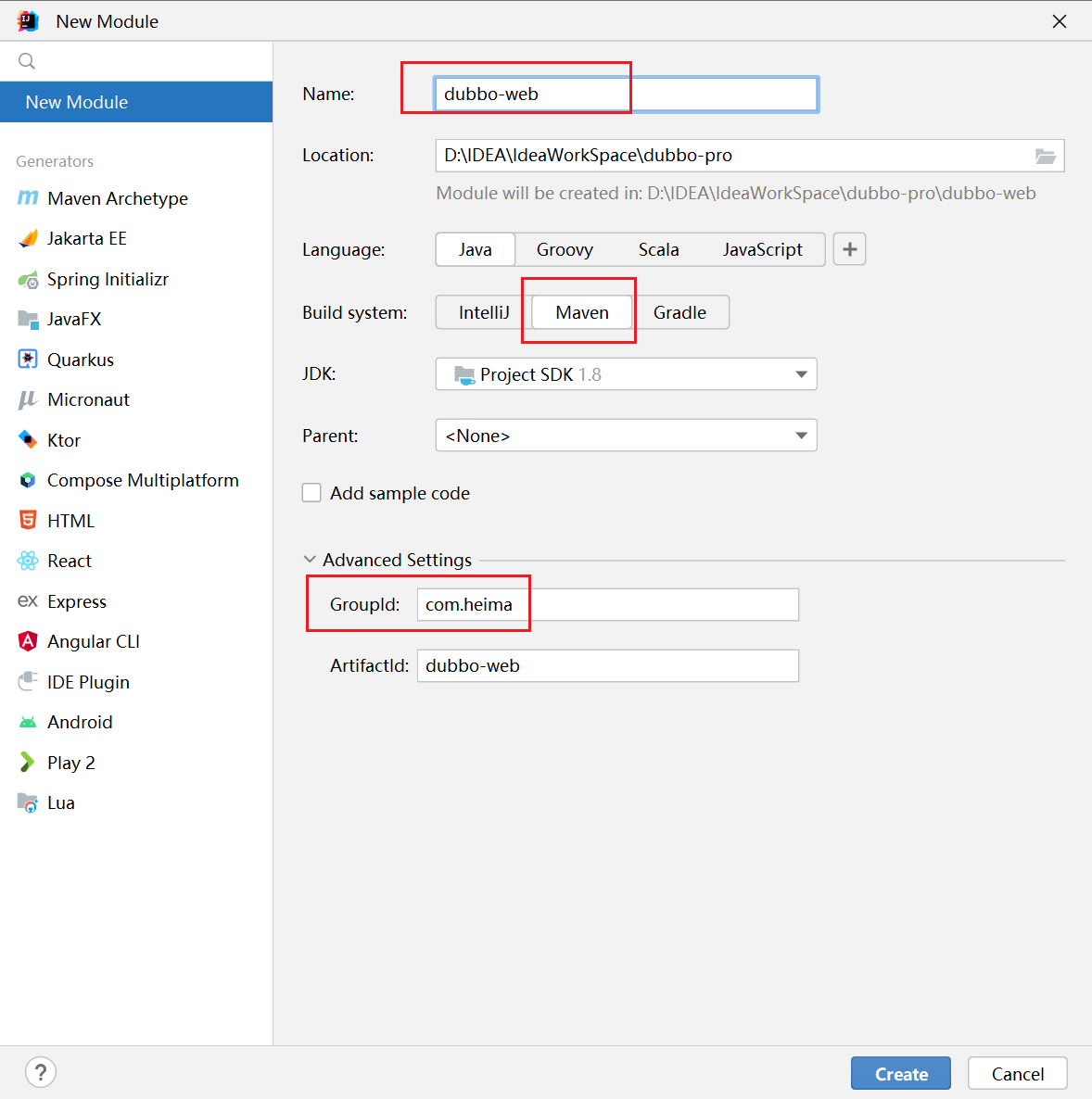Click the plus button to add language
1092x1099 pixels.
tap(849, 249)
